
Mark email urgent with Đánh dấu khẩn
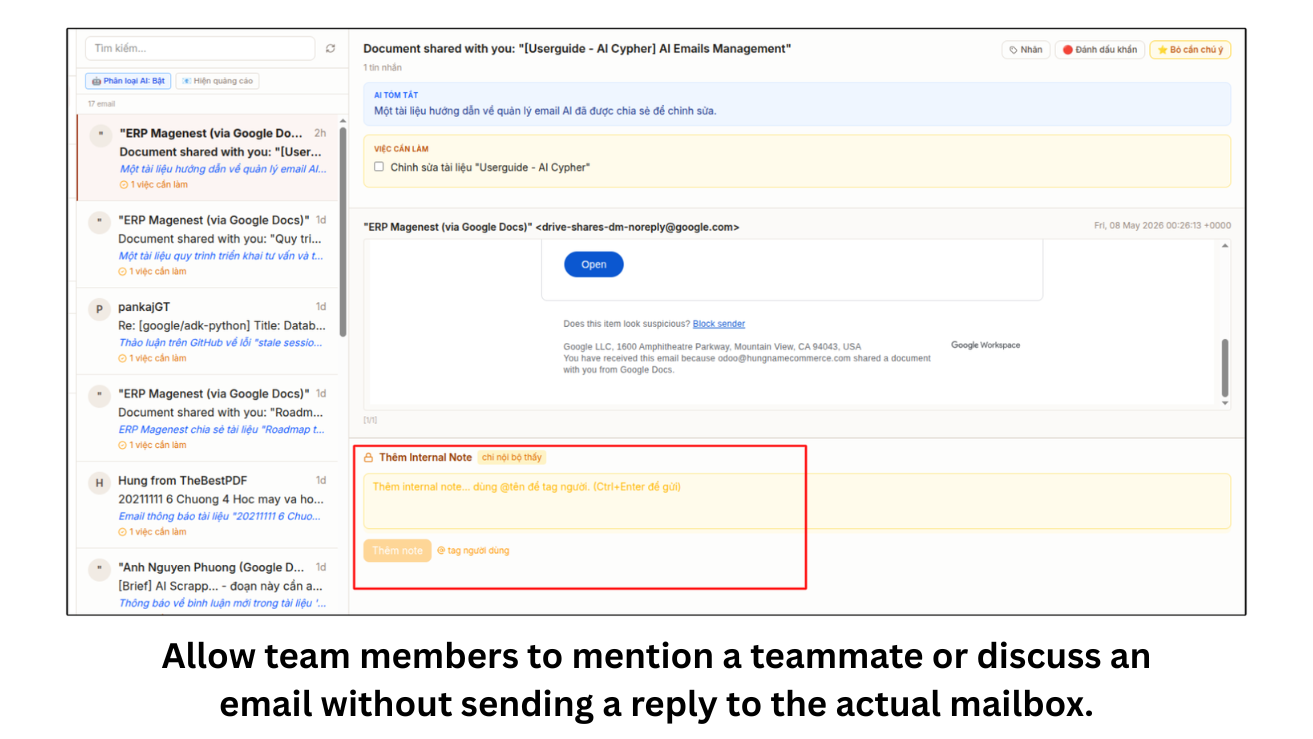(1099, 50)
